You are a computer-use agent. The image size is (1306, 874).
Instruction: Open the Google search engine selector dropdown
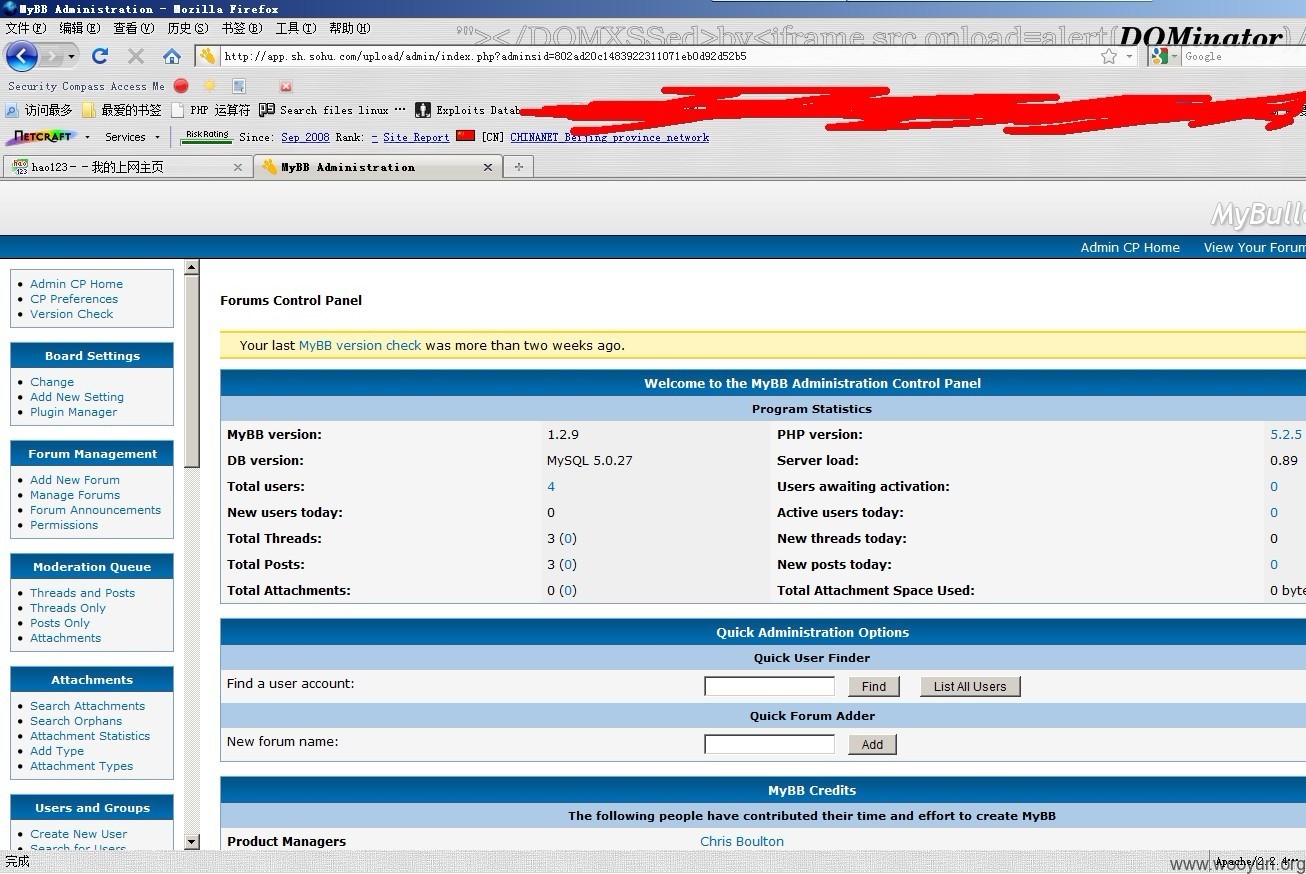1165,56
